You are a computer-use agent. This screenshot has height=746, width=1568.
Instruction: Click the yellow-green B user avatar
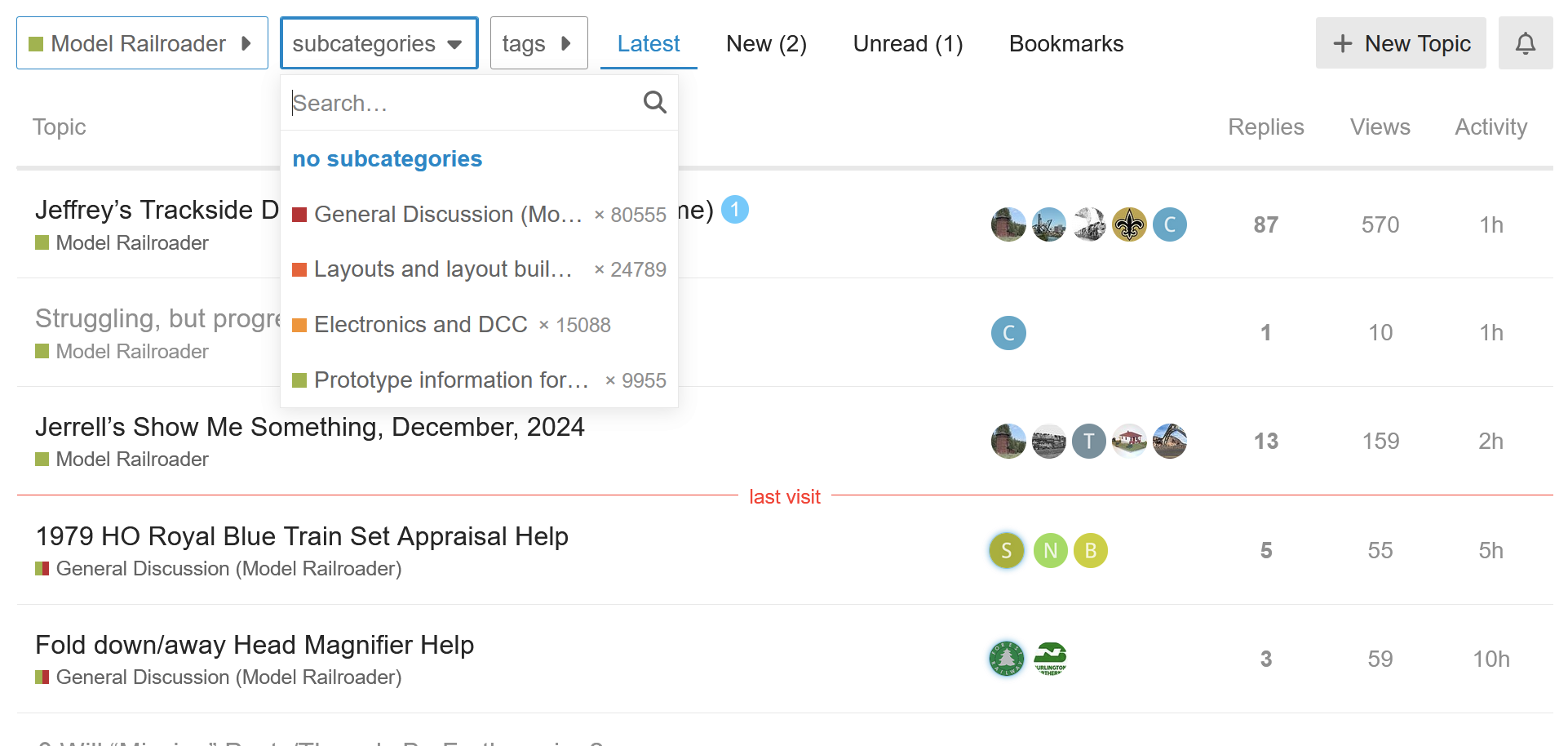pyautogui.click(x=1090, y=551)
